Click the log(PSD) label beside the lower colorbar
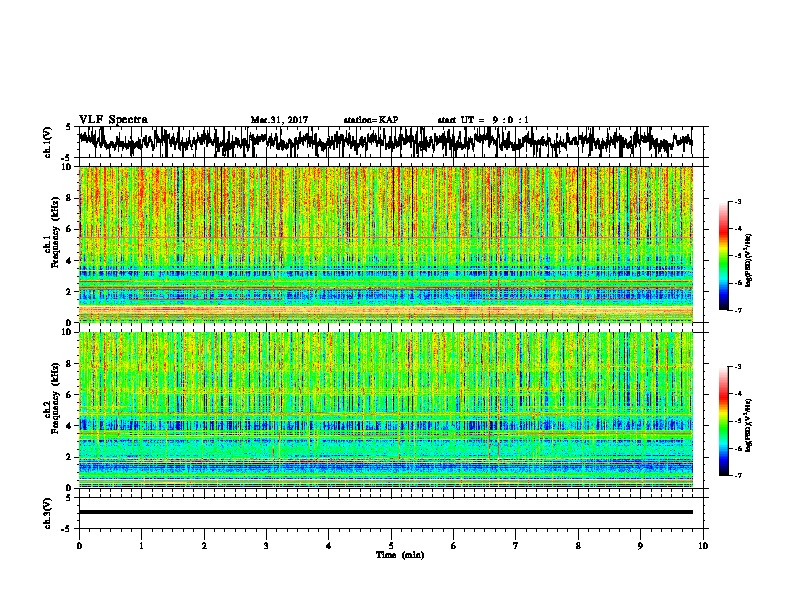Screen dimensions: 792x612 (x=748, y=425)
